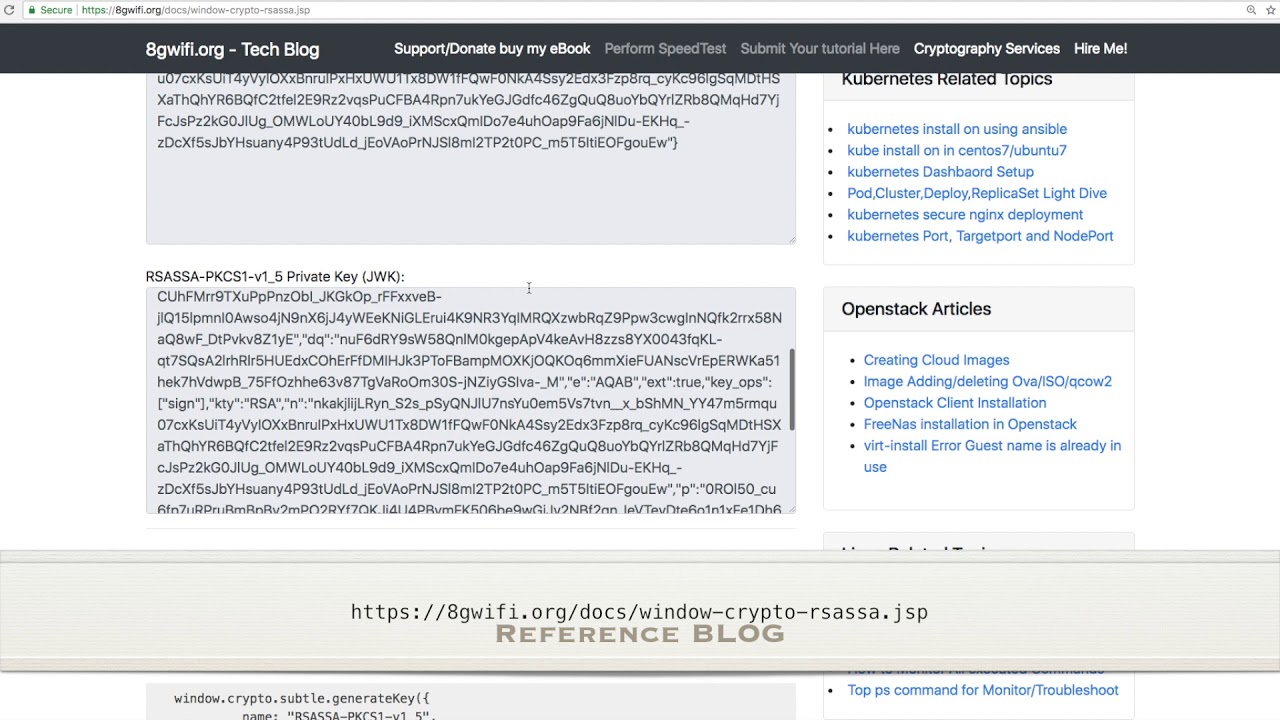Open kubernetes install on using ansible link
Viewport: 1280px width, 720px height.
[x=957, y=129]
